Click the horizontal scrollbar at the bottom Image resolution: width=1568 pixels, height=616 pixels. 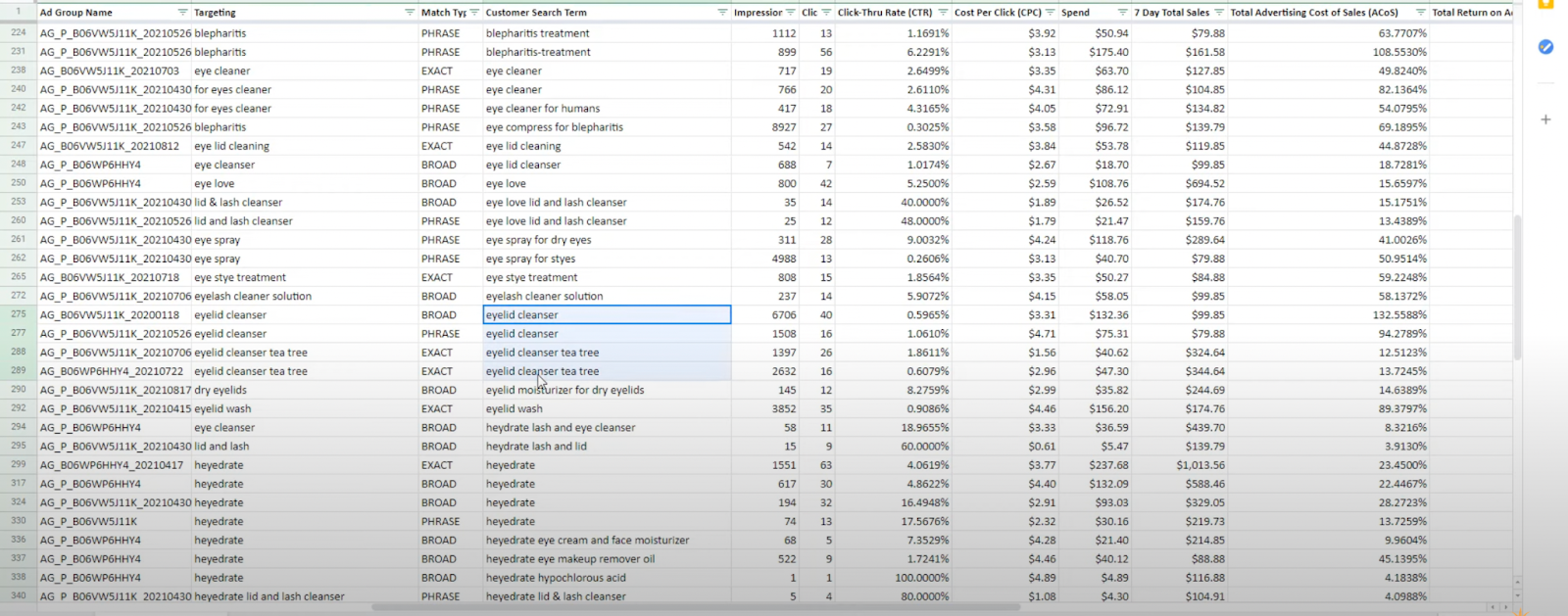pos(696,607)
